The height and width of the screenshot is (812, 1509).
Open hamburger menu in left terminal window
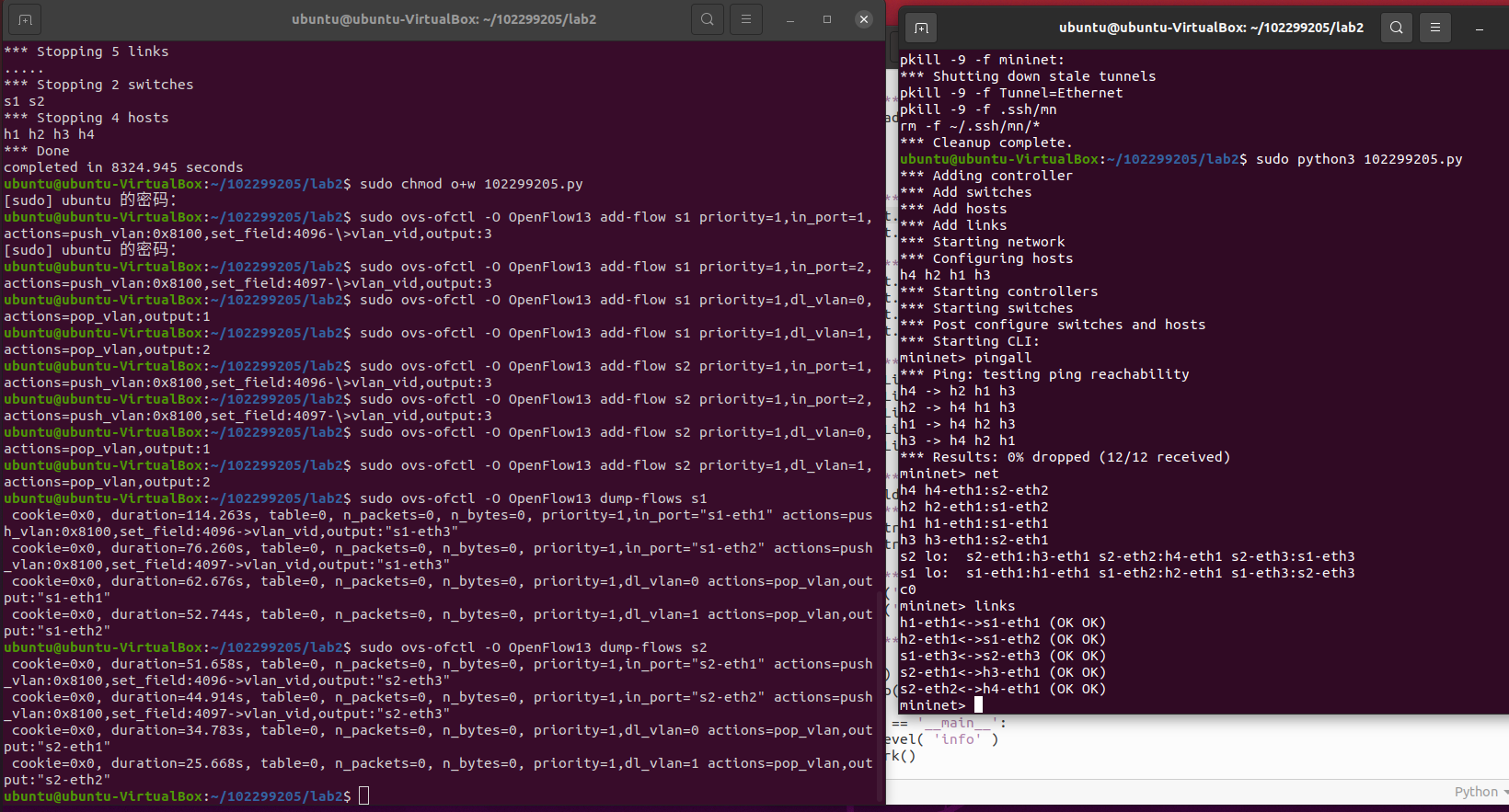(x=746, y=18)
